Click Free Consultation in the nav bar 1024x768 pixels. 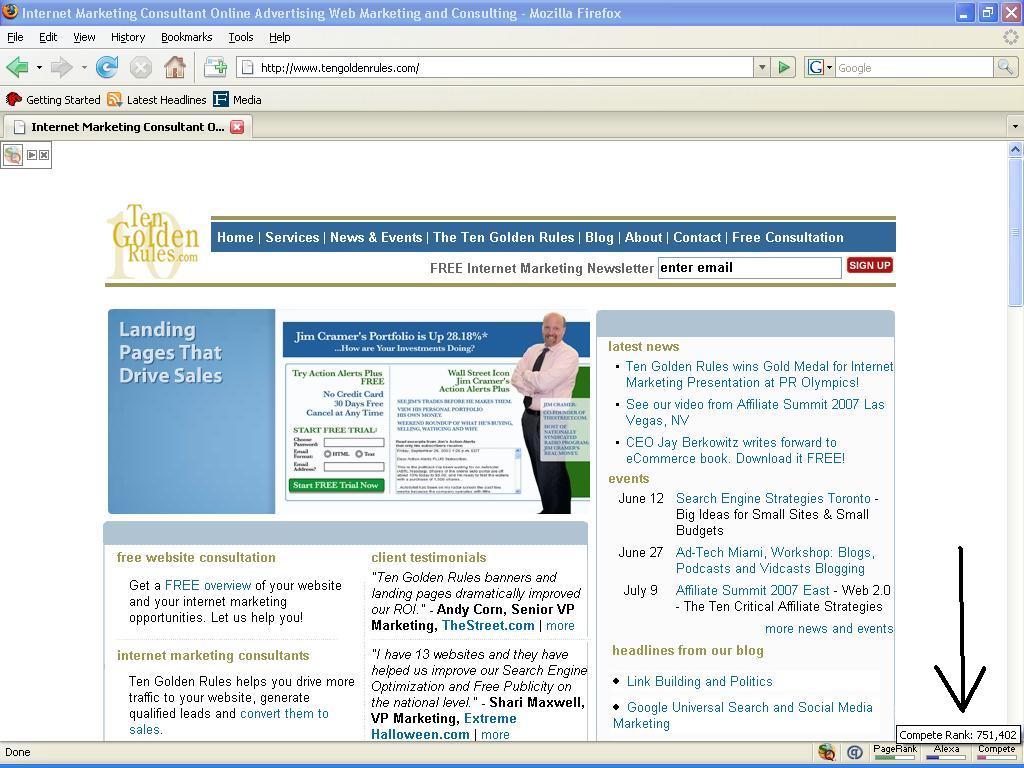tap(788, 237)
